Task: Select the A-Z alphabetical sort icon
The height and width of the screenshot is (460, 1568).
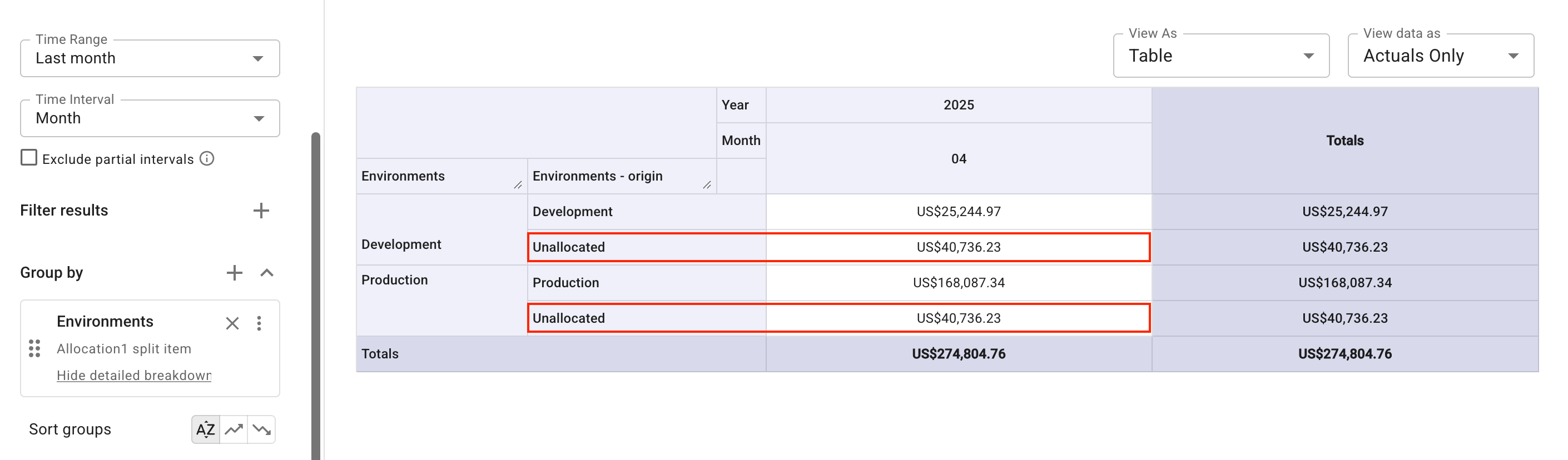Action: pos(205,429)
